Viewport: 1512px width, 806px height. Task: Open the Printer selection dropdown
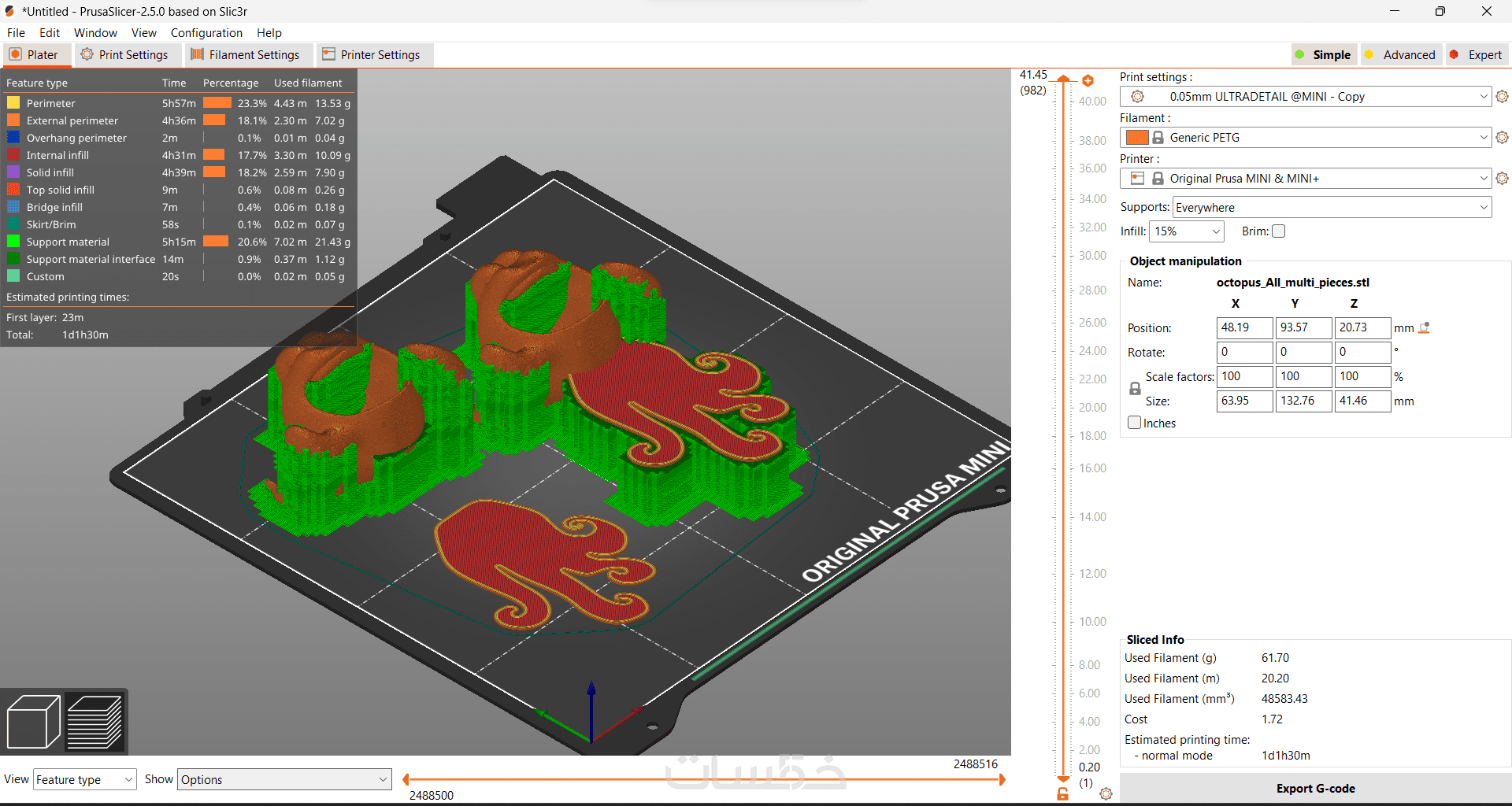tap(1306, 179)
